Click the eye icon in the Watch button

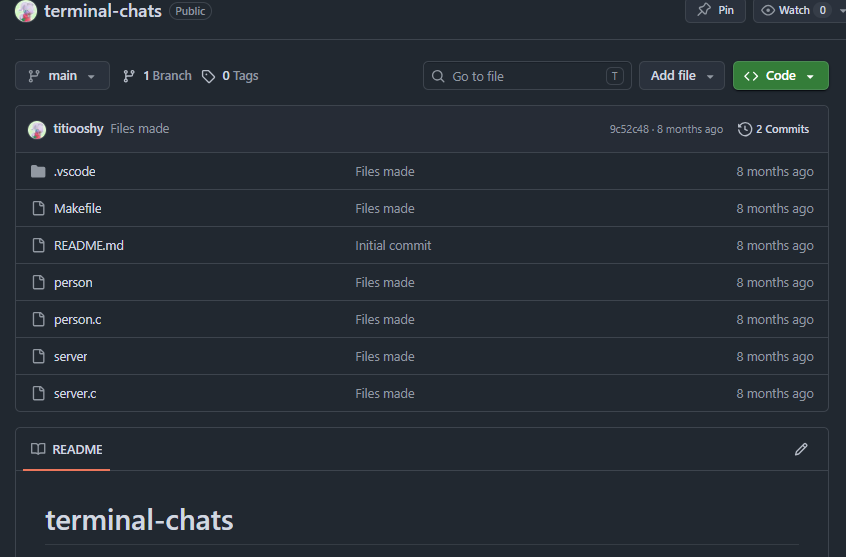pos(768,10)
